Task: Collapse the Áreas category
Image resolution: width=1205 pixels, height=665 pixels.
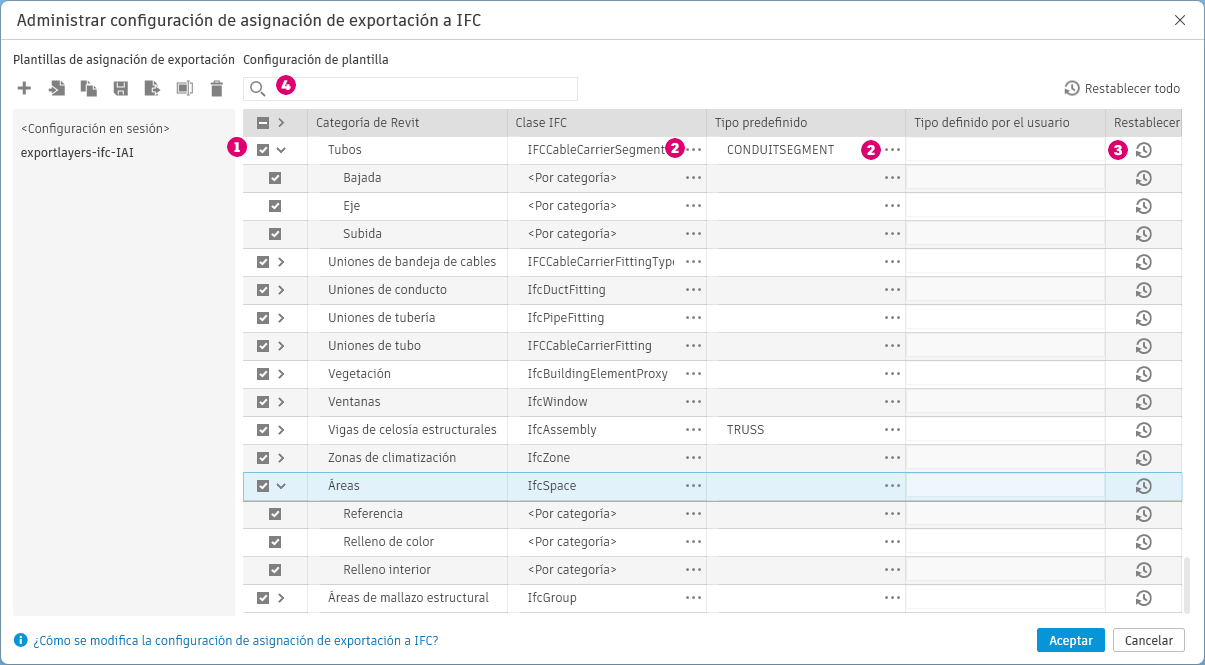Action: [x=281, y=486]
